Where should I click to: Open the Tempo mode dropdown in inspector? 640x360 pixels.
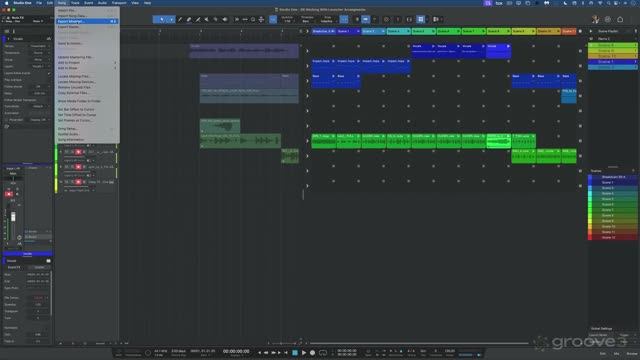[39, 107]
